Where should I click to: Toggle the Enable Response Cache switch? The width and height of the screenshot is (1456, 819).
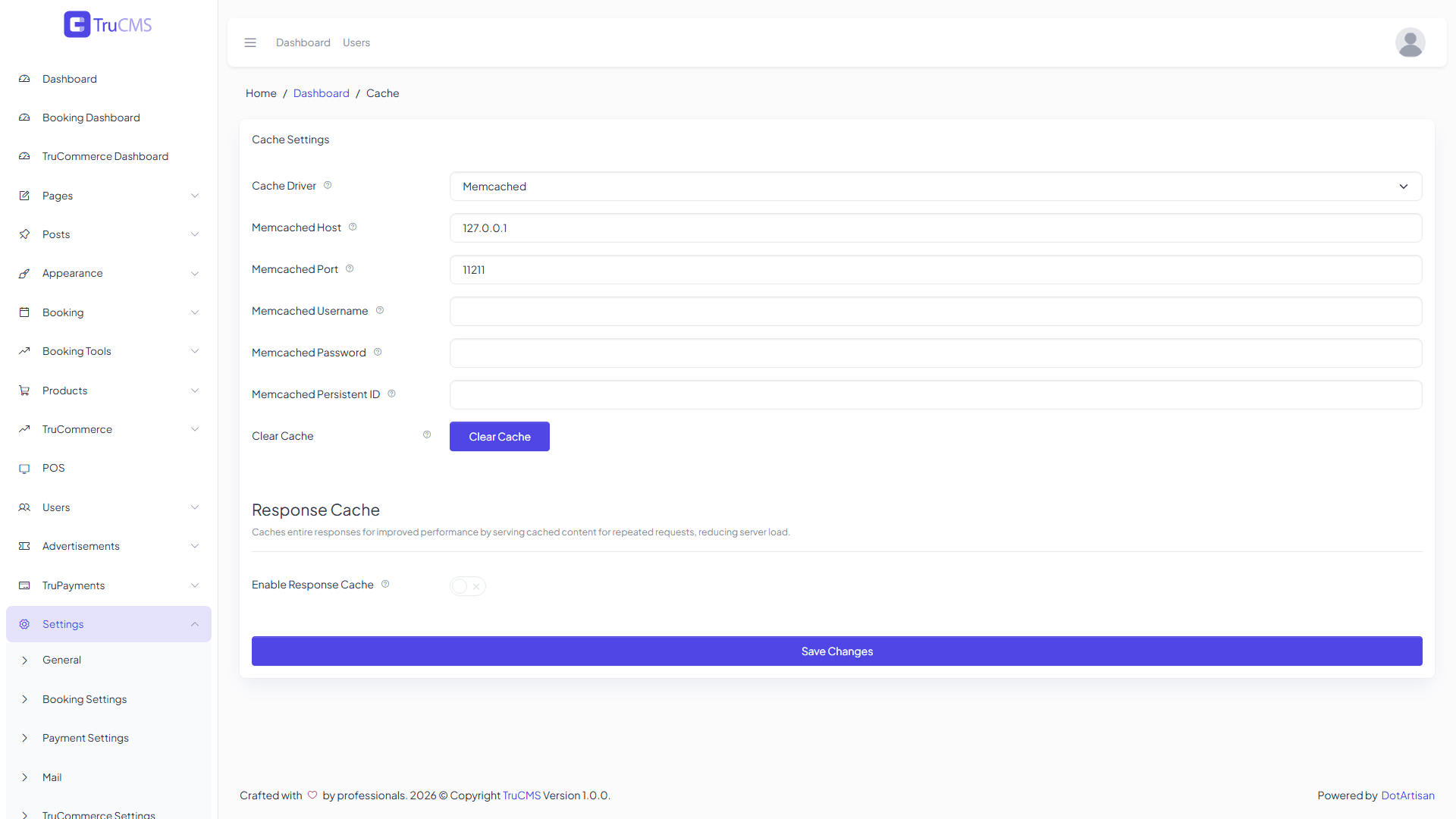tap(467, 586)
